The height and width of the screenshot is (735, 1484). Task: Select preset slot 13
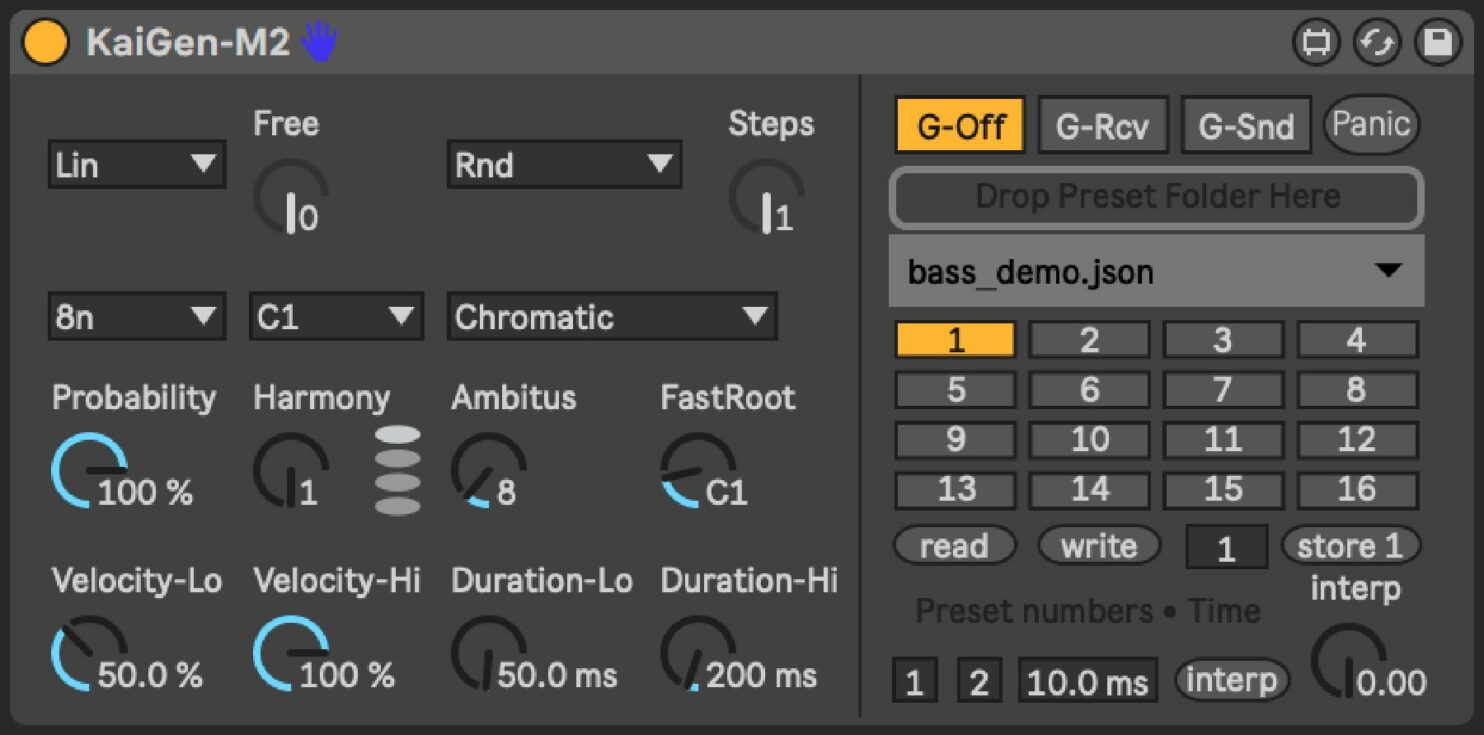pos(955,490)
